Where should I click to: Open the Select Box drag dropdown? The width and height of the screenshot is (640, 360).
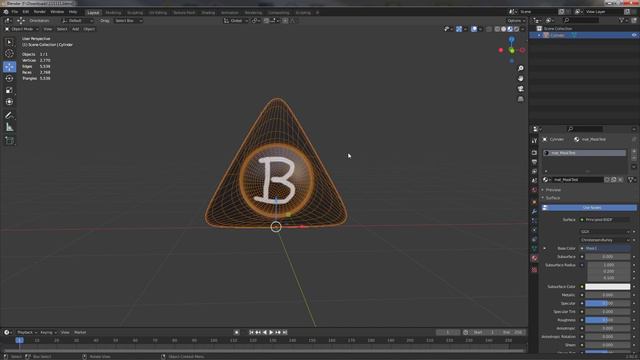tap(128, 20)
